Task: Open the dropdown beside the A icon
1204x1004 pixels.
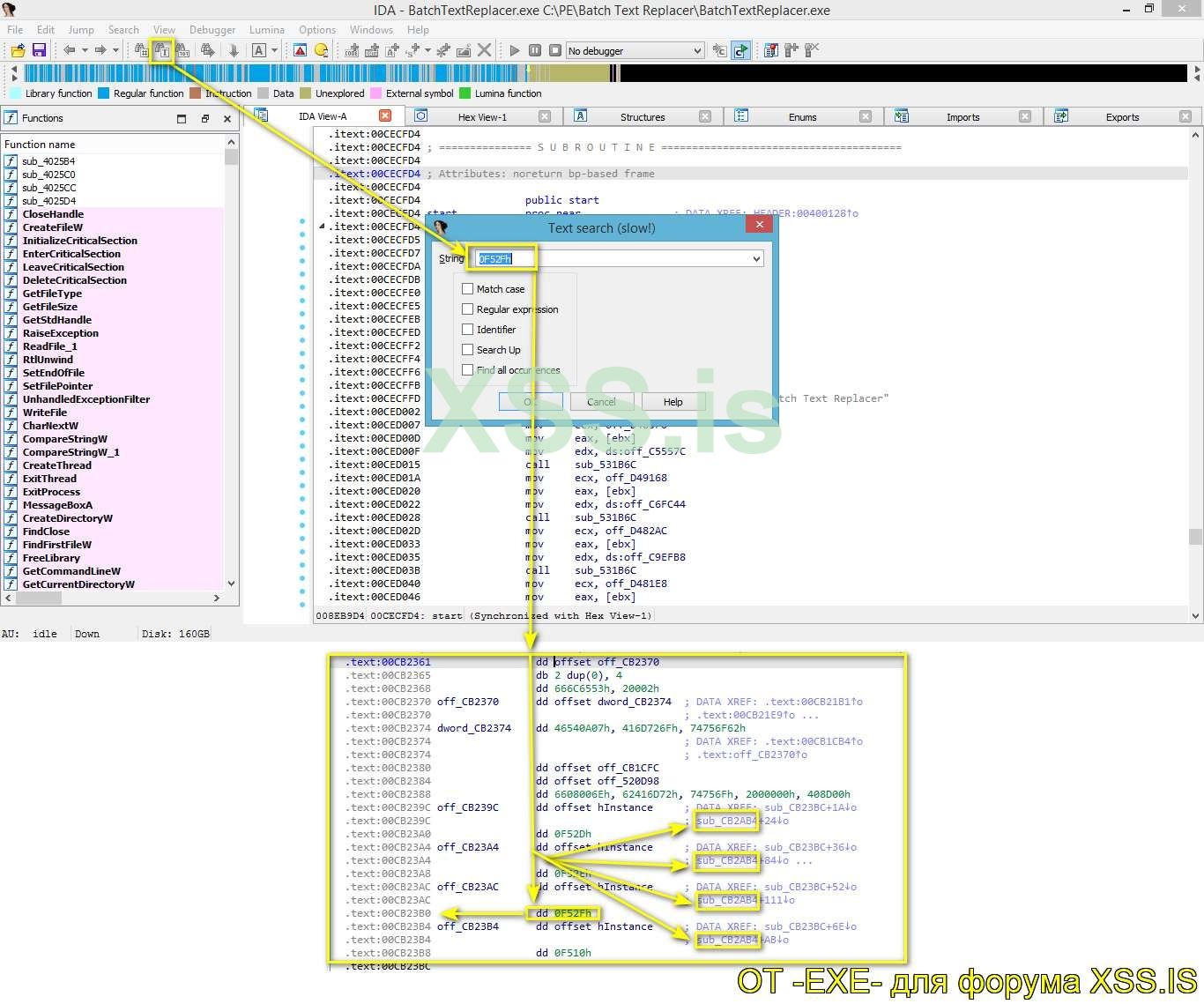Action: [275, 50]
